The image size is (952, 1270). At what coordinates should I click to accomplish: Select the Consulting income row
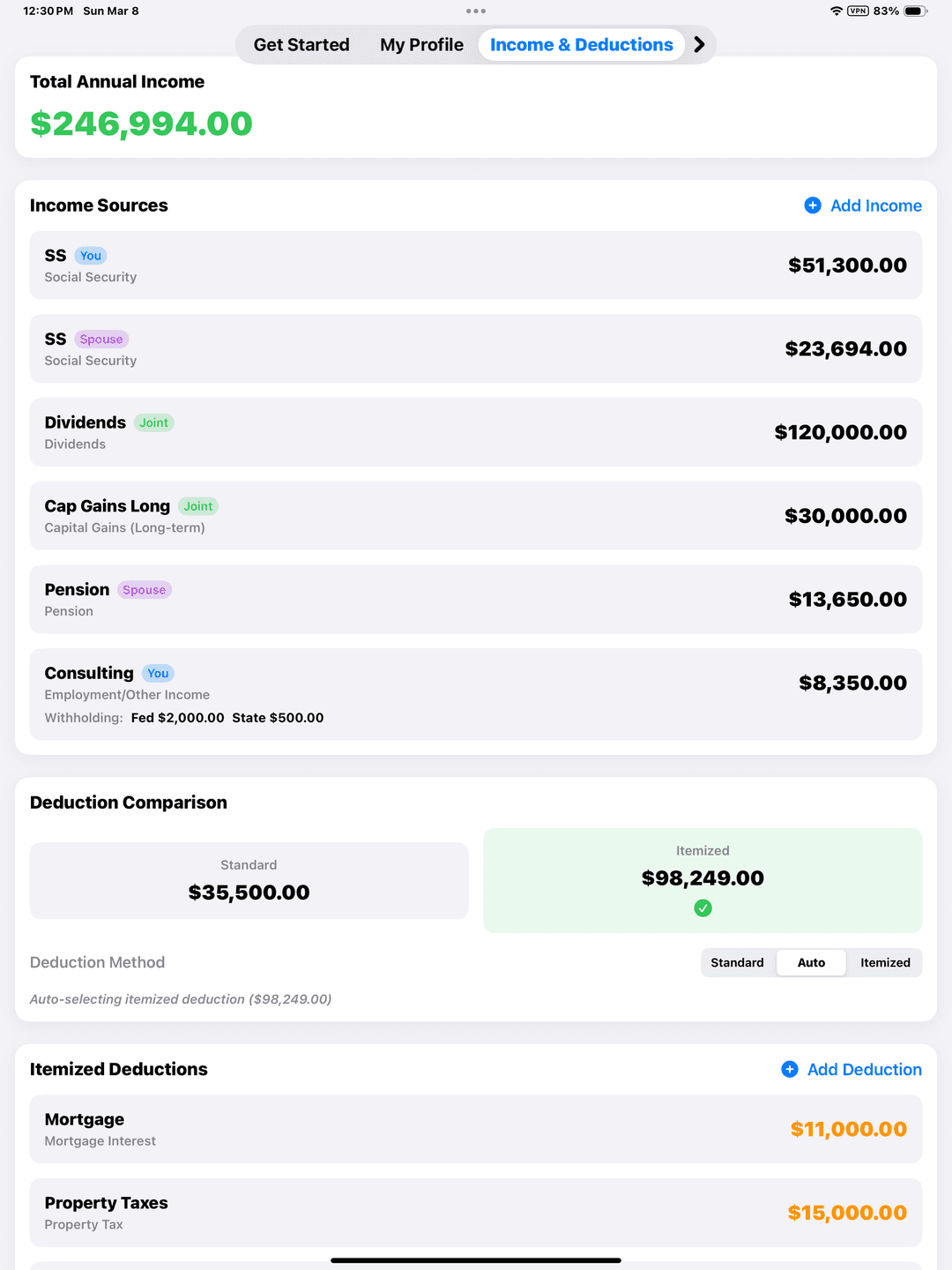[476, 694]
